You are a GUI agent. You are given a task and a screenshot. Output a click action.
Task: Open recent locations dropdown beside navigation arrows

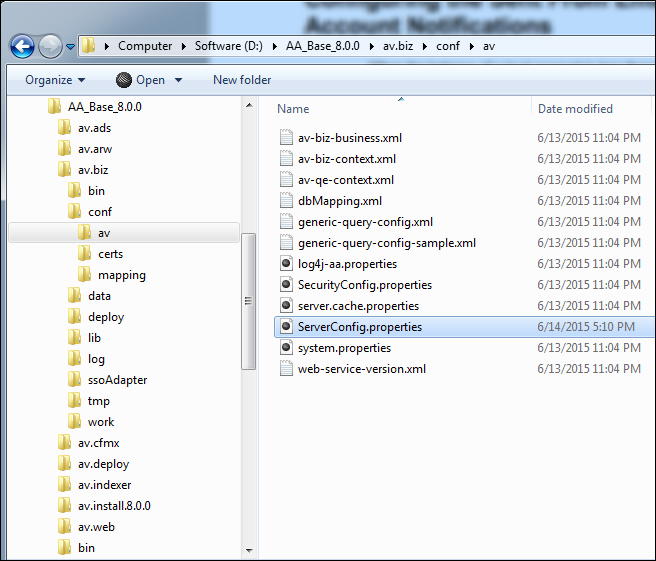(70, 46)
